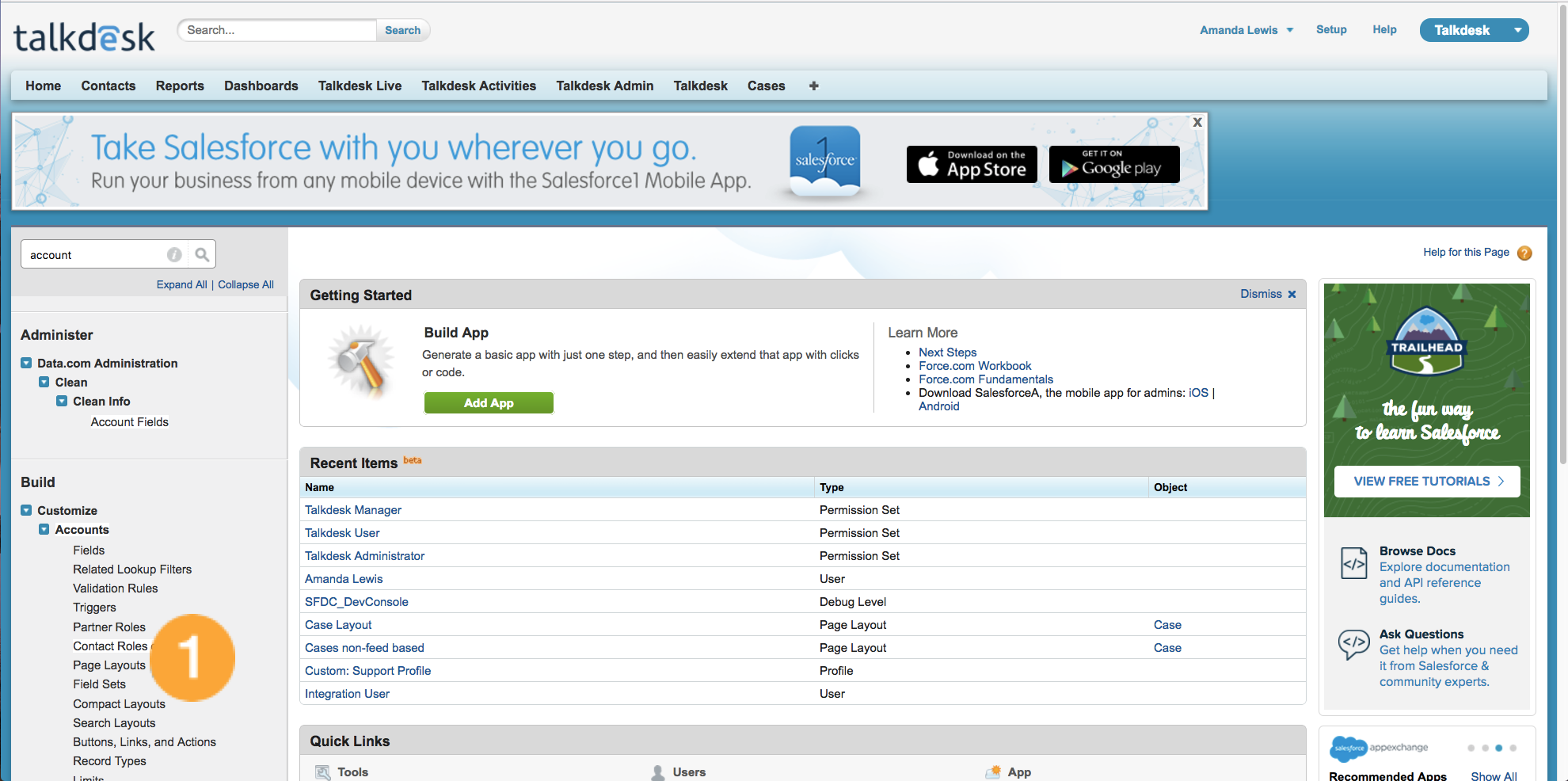
Task: Collapse the Data.com Administration node
Action: click(26, 363)
